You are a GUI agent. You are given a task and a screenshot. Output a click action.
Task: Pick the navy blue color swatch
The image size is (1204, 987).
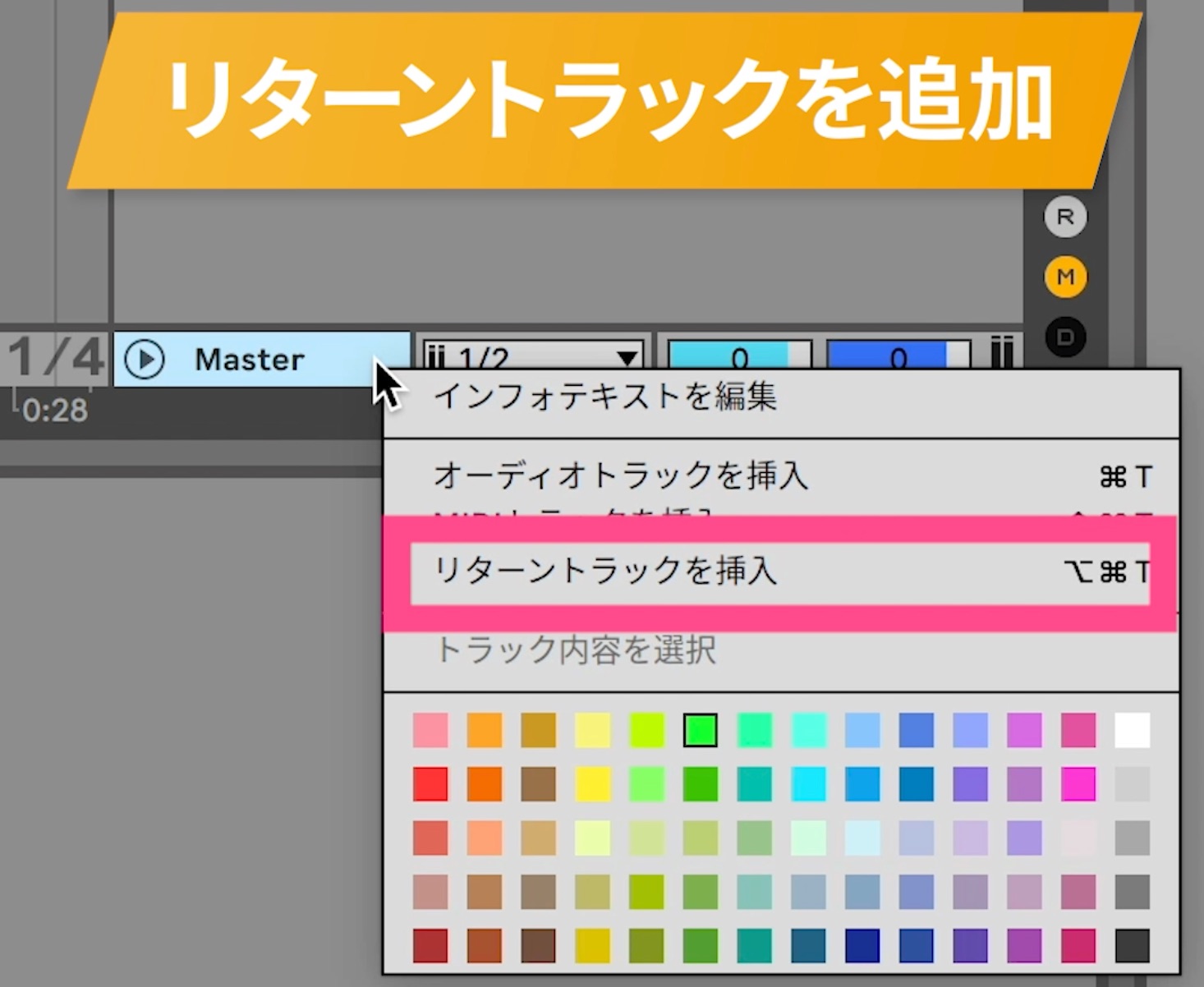pyautogui.click(x=862, y=946)
